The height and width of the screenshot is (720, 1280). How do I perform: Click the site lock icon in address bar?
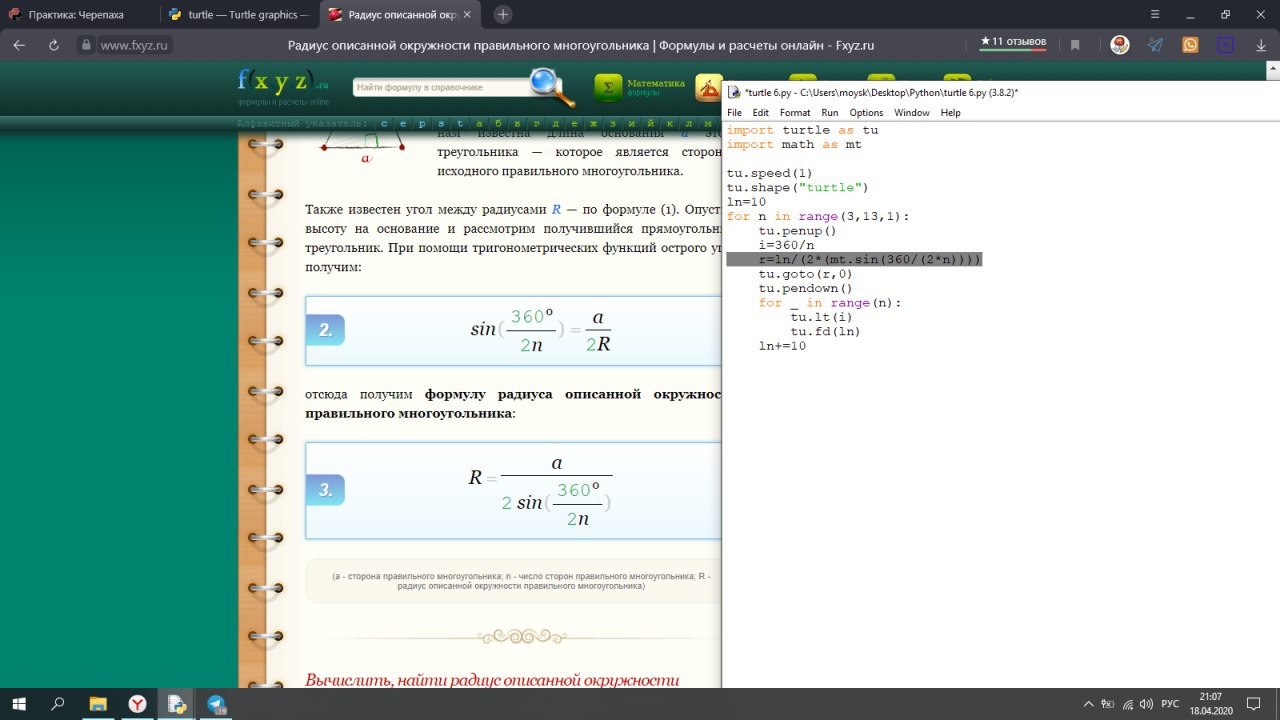tap(86, 45)
